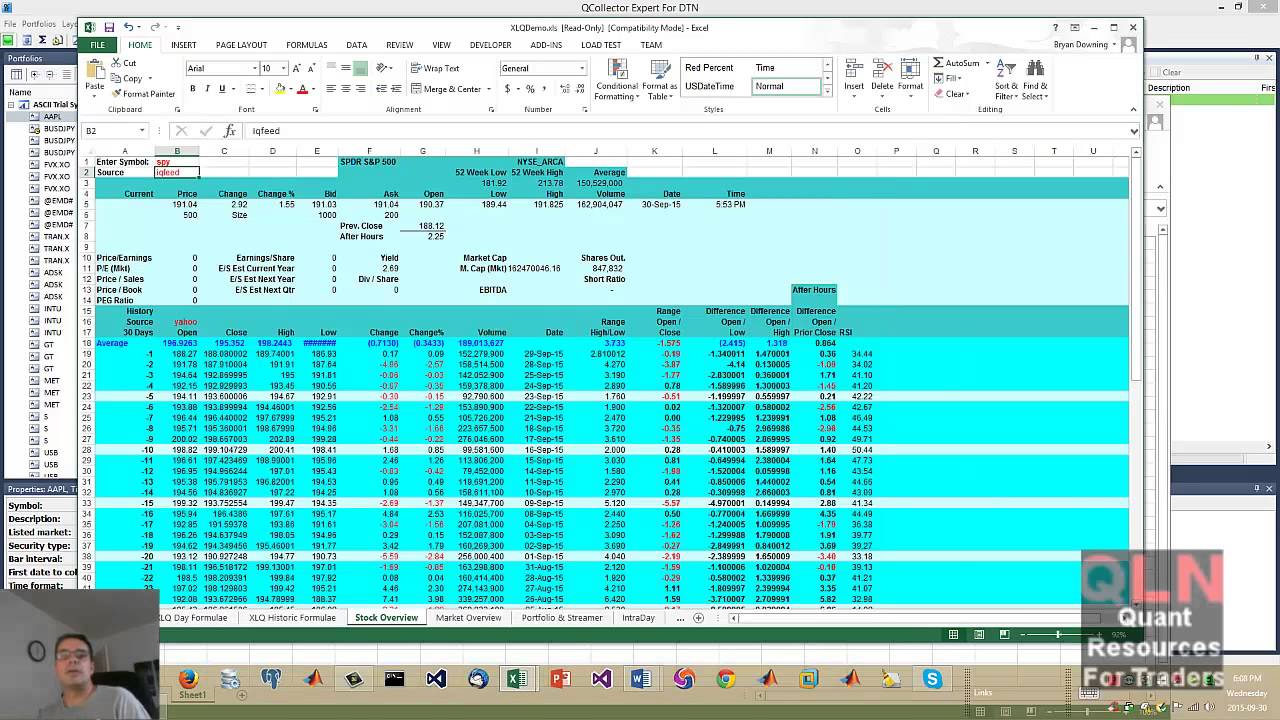1280x720 pixels.
Task: Switch to the LOAD TEST ribbon tab
Action: point(600,45)
